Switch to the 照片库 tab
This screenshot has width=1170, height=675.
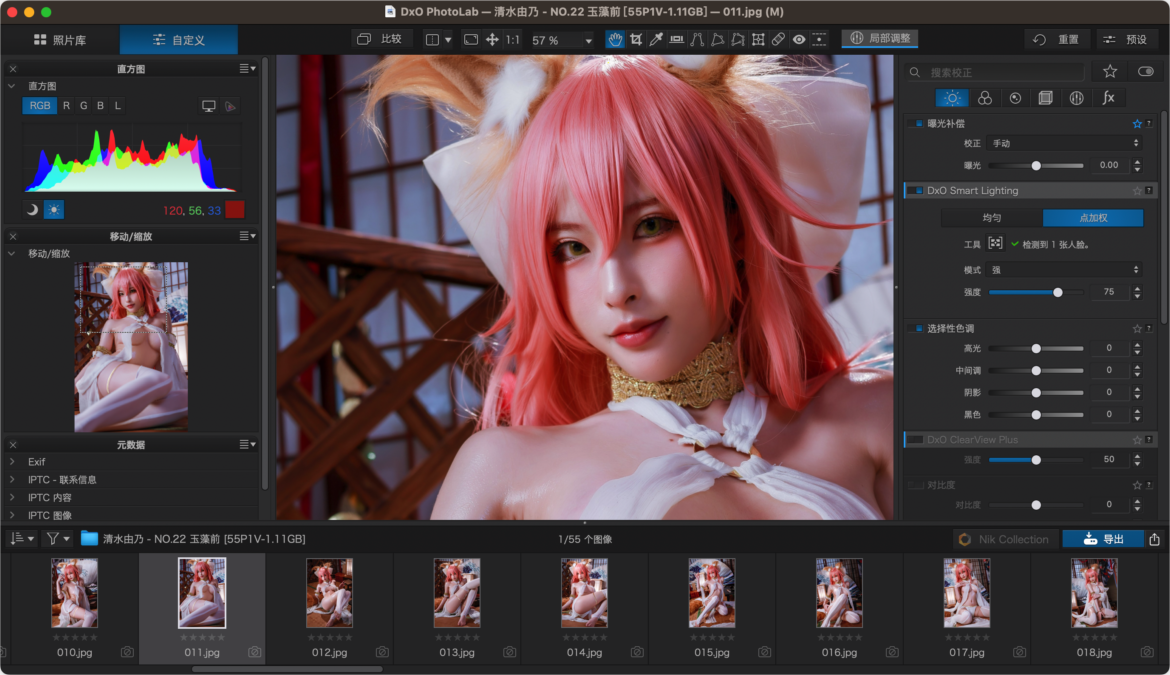[60, 40]
